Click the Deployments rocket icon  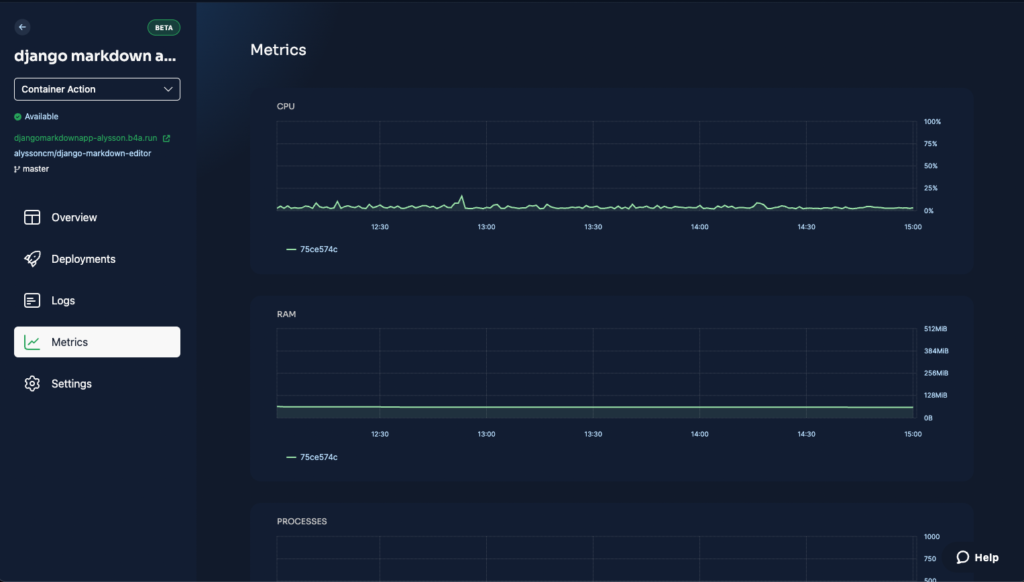coord(32,259)
